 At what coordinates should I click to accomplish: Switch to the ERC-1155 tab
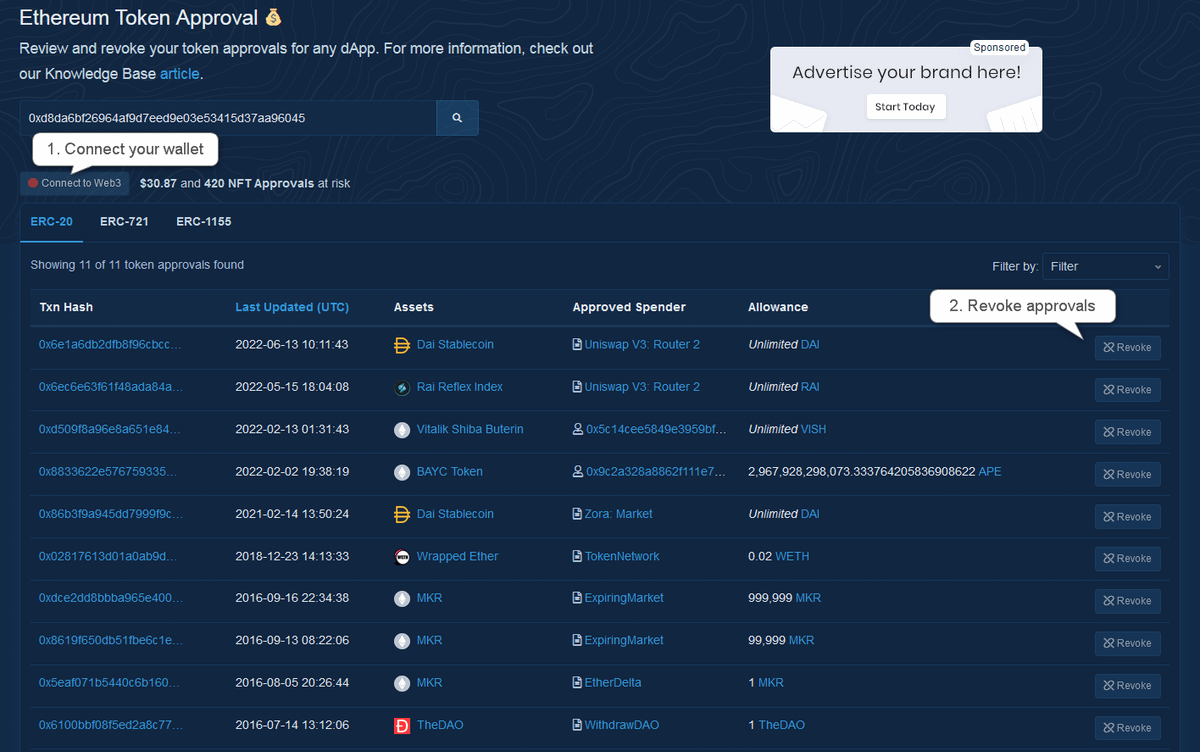[x=204, y=221]
